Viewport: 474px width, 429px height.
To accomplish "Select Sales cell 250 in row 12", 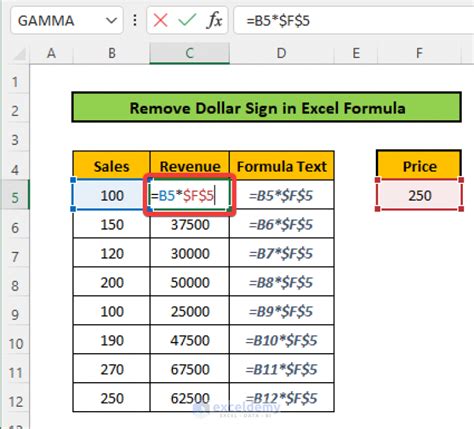I will tap(111, 398).
